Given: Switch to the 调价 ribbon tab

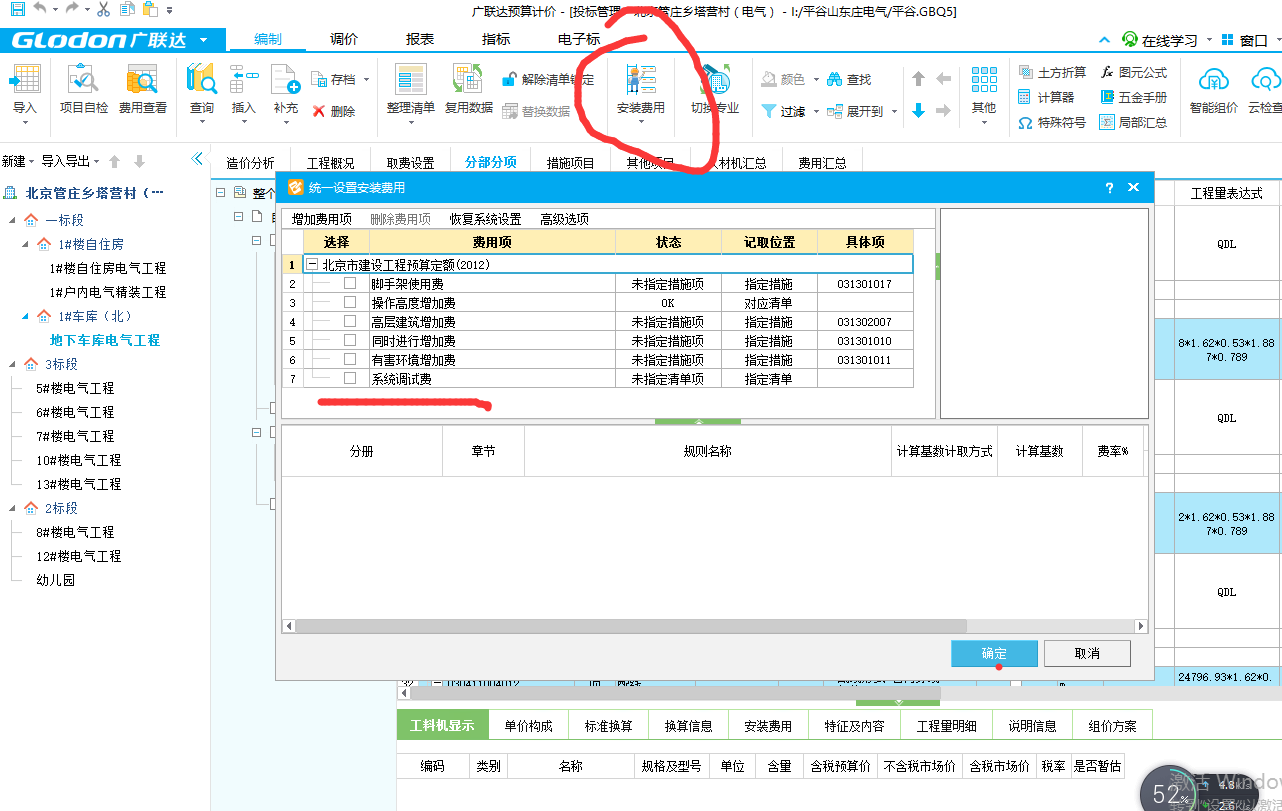Looking at the screenshot, I should tap(344, 40).
